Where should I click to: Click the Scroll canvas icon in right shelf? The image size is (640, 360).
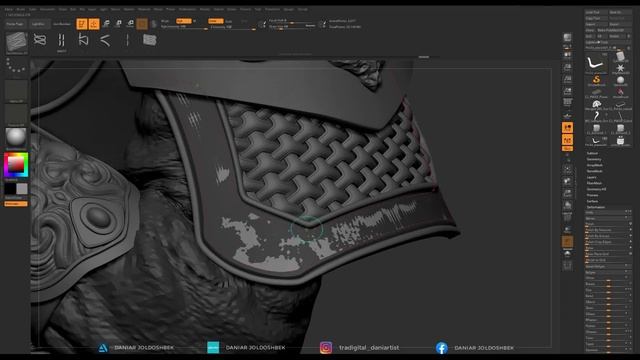[x=567, y=55]
